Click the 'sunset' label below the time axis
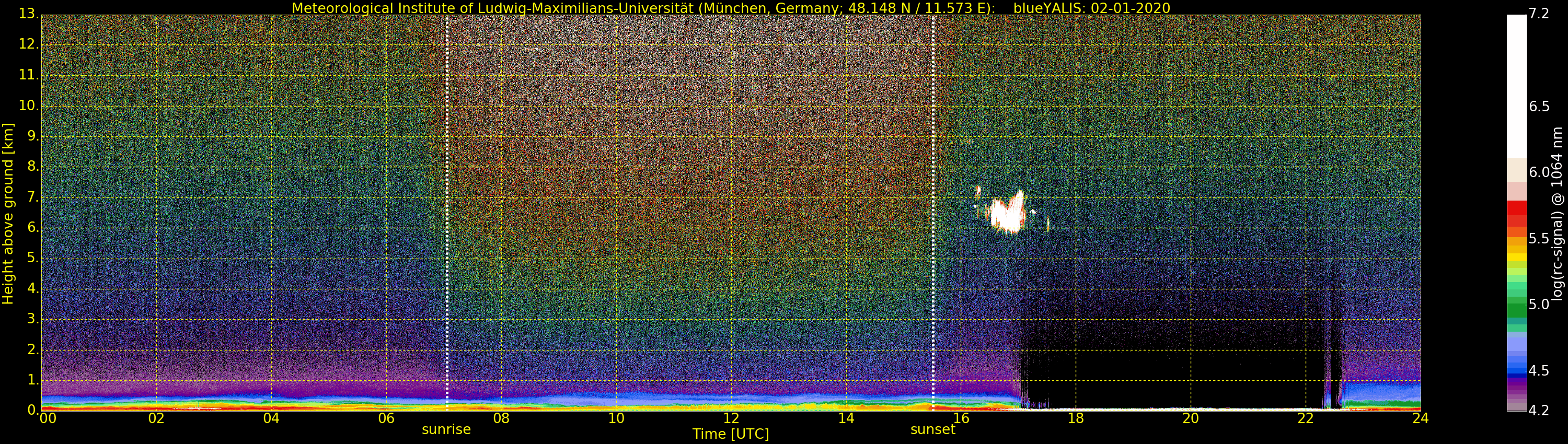 (x=932, y=429)
